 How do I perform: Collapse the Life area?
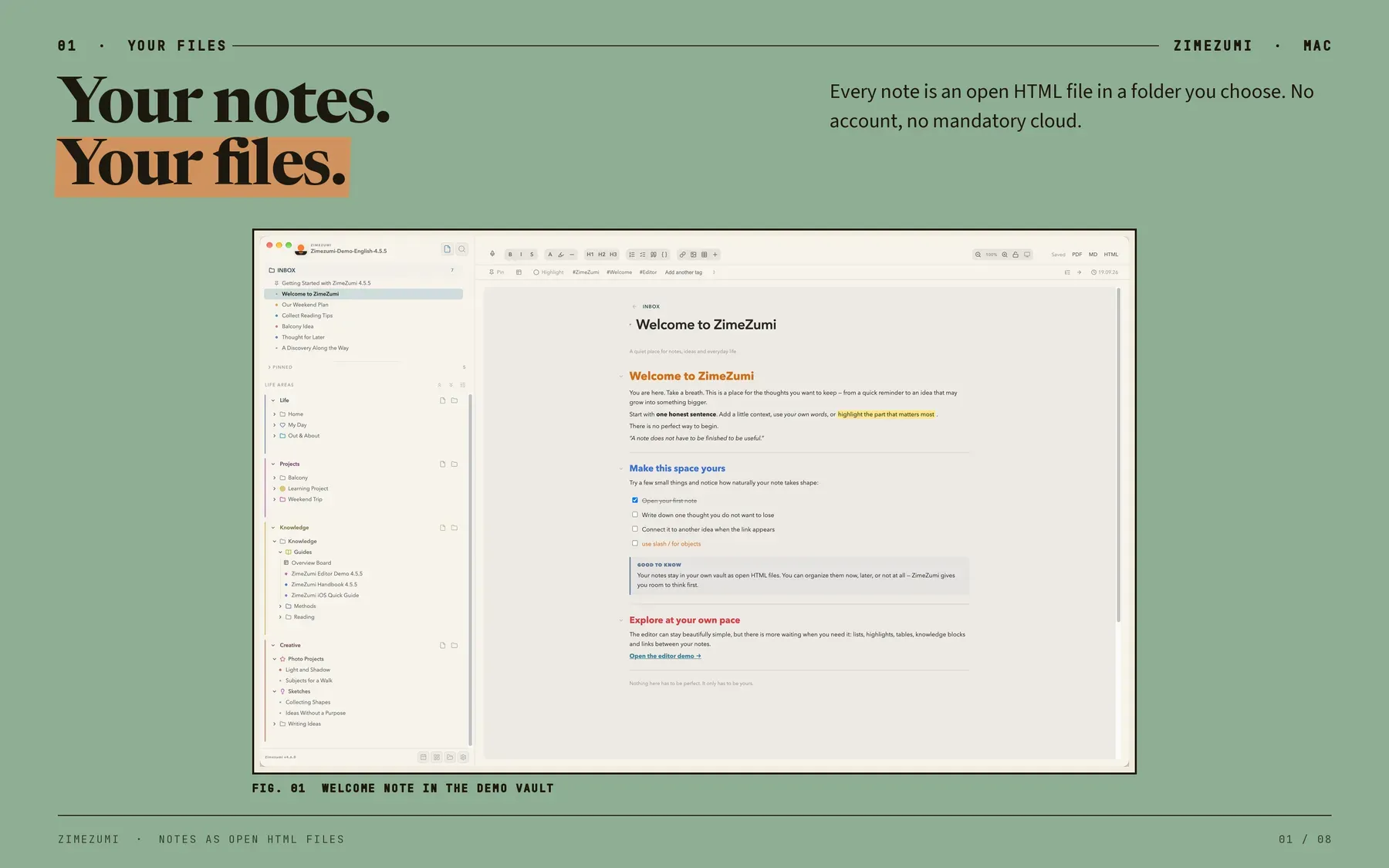pyautogui.click(x=273, y=400)
